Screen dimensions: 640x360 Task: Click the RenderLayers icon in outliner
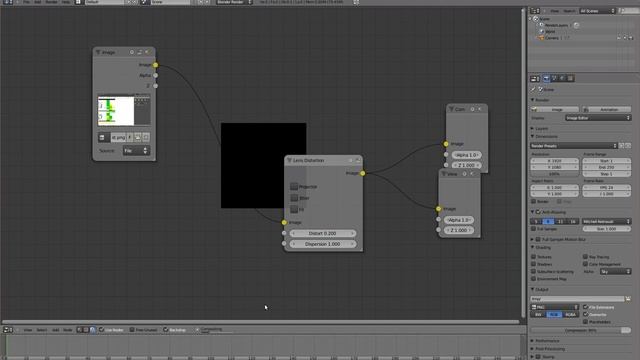[541, 25]
